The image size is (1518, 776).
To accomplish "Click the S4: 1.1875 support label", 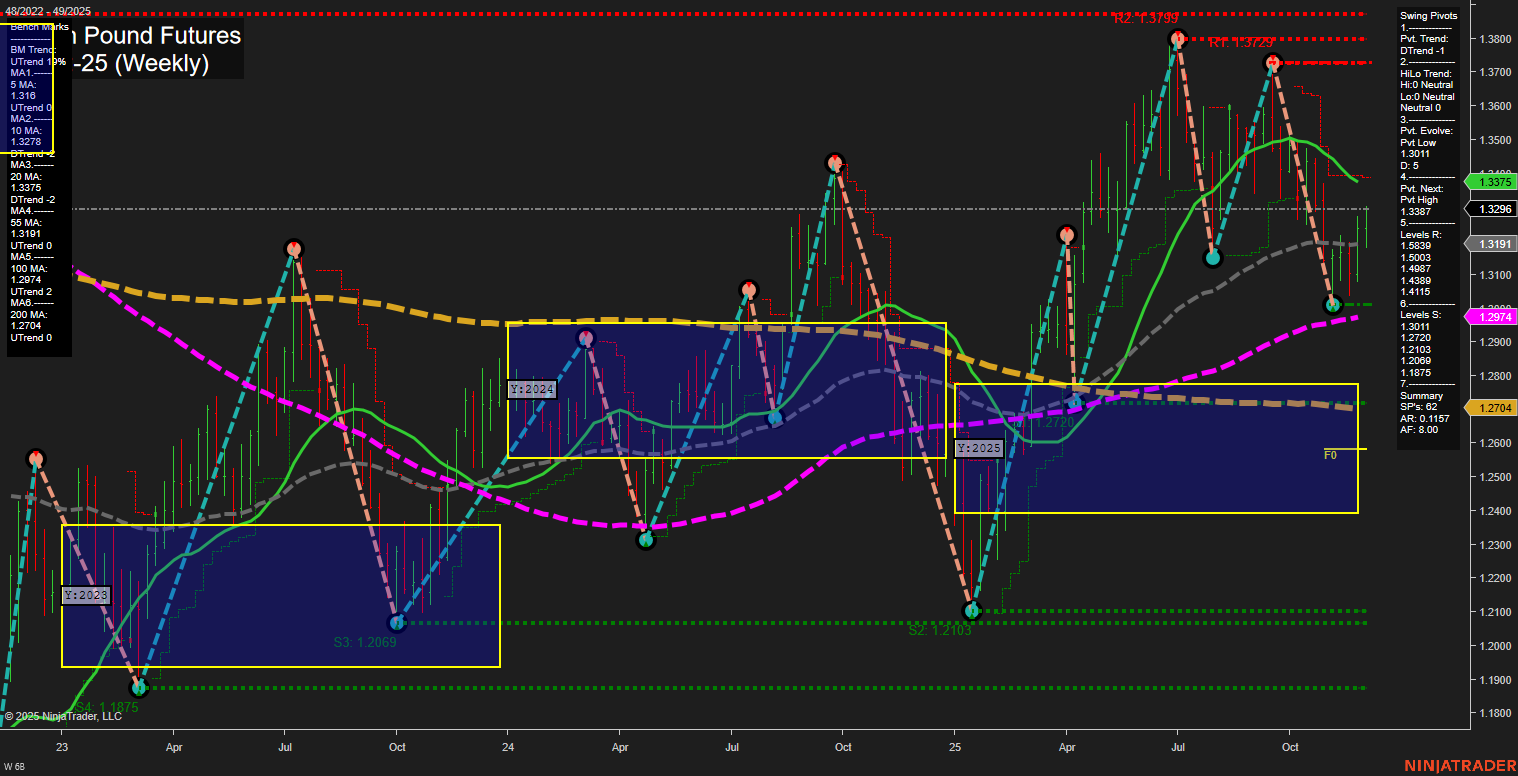I will pyautogui.click(x=105, y=707).
